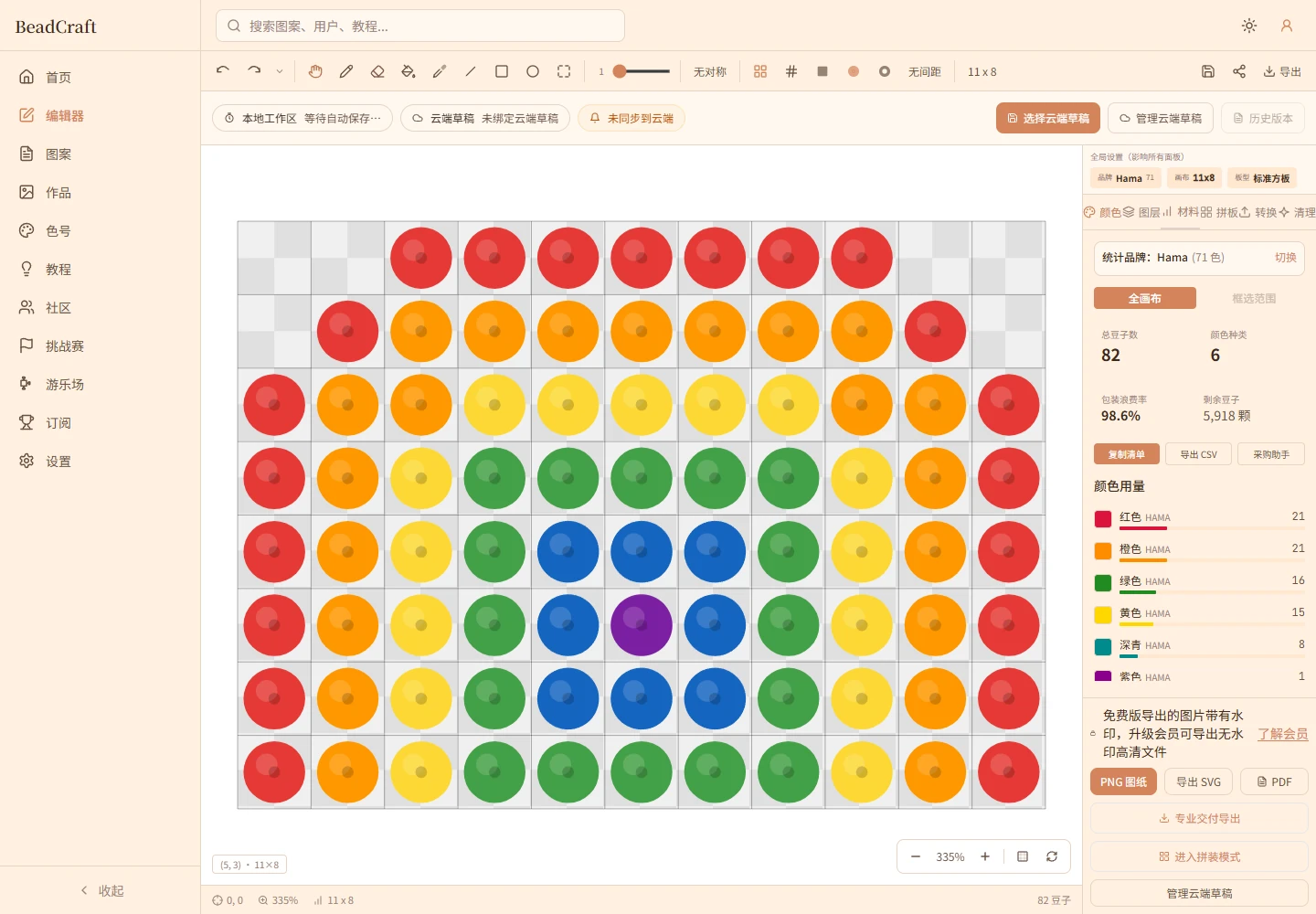Select the eraser tool

click(x=377, y=71)
